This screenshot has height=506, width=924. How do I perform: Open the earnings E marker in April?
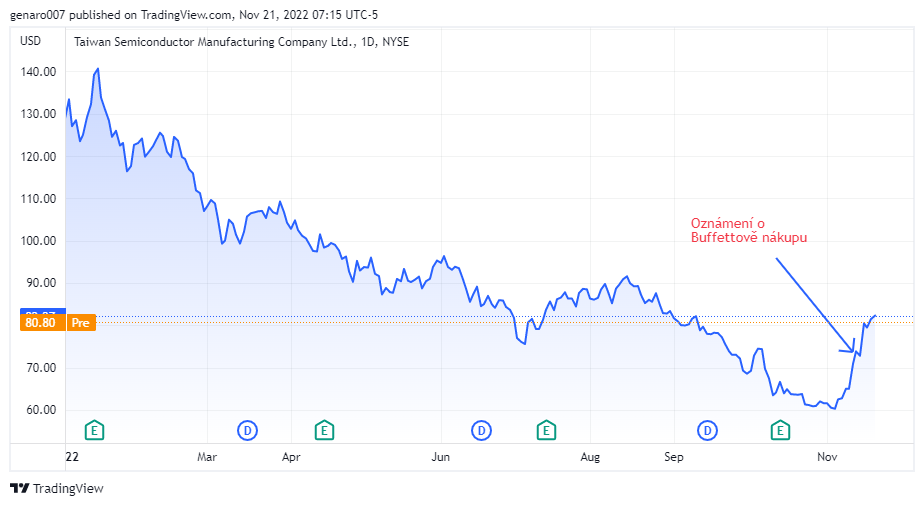click(x=324, y=431)
